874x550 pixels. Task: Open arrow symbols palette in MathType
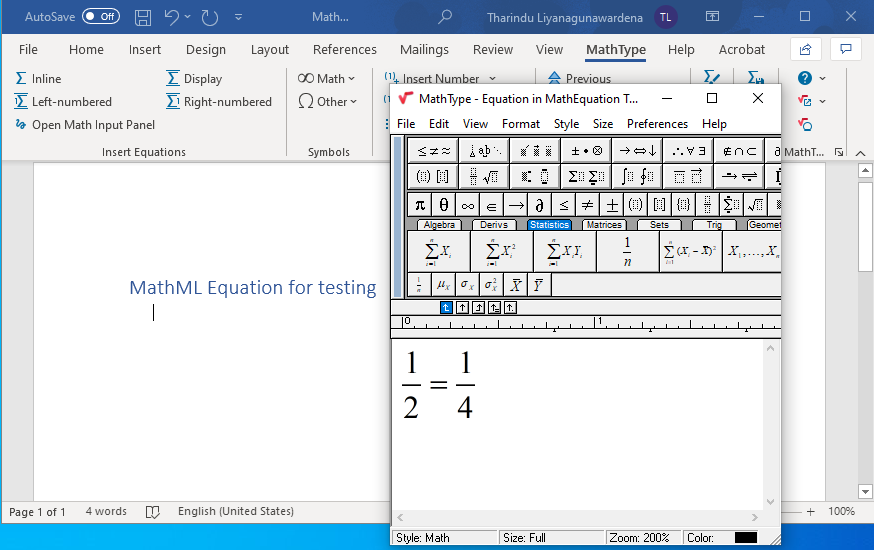637,150
